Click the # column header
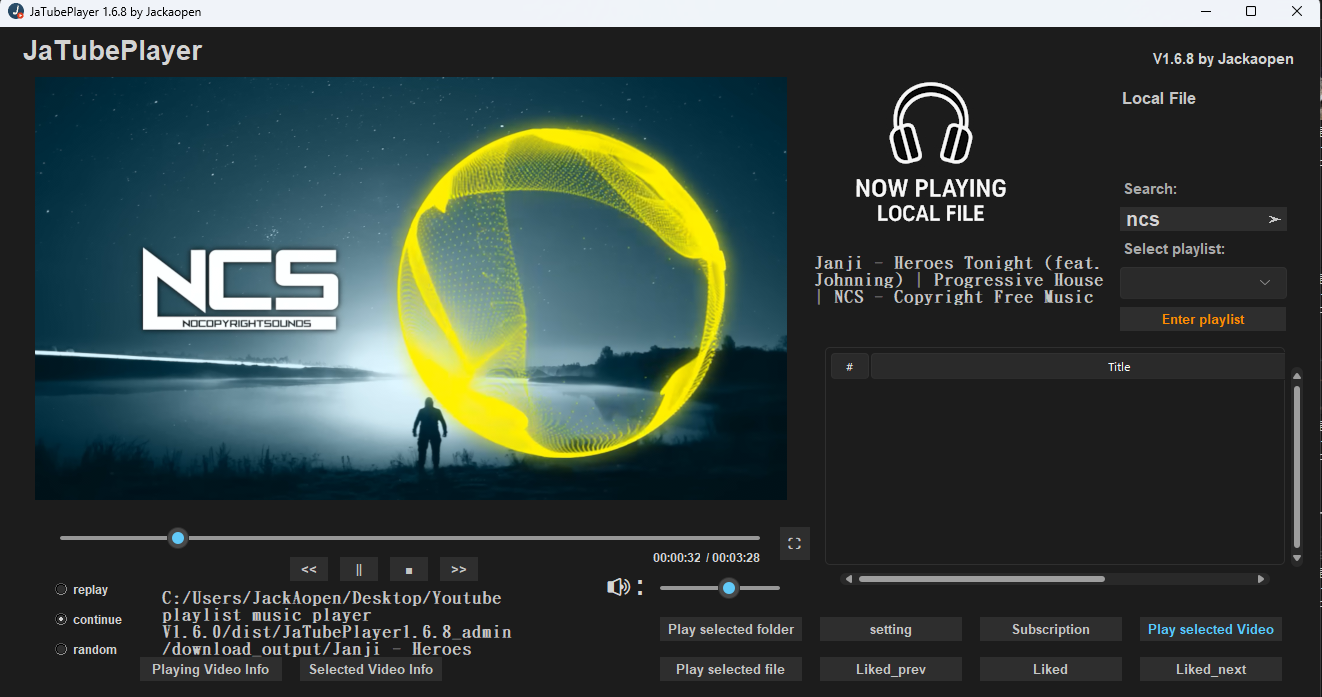 coord(850,367)
